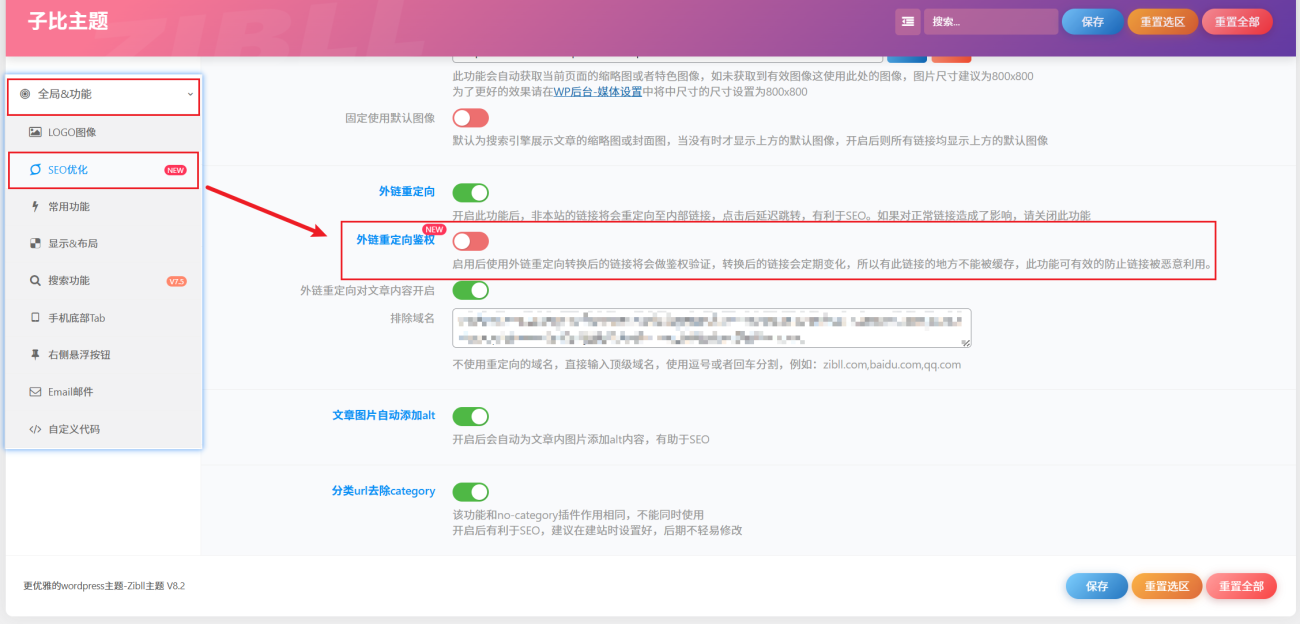Click the LOGO图像 picture icon in sidebar
This screenshot has height=624, width=1300.
(35, 132)
